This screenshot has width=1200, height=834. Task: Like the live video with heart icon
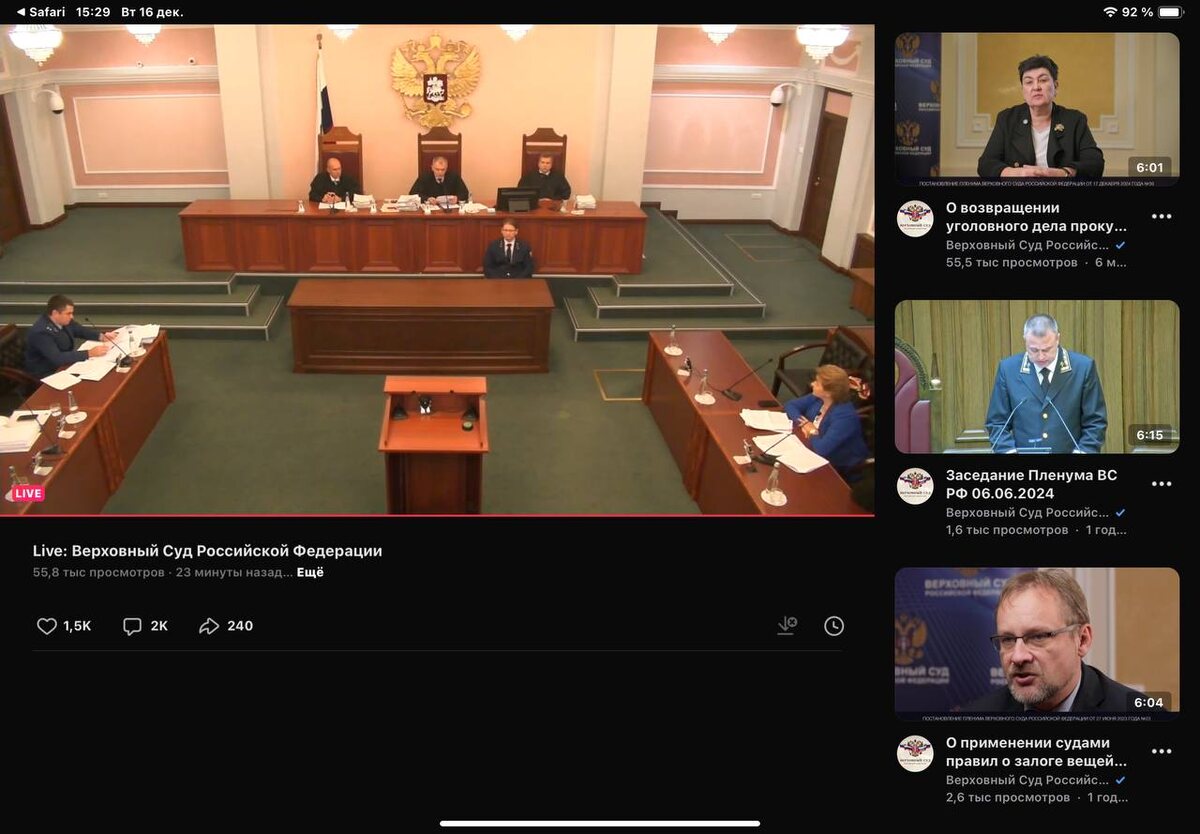click(x=47, y=626)
